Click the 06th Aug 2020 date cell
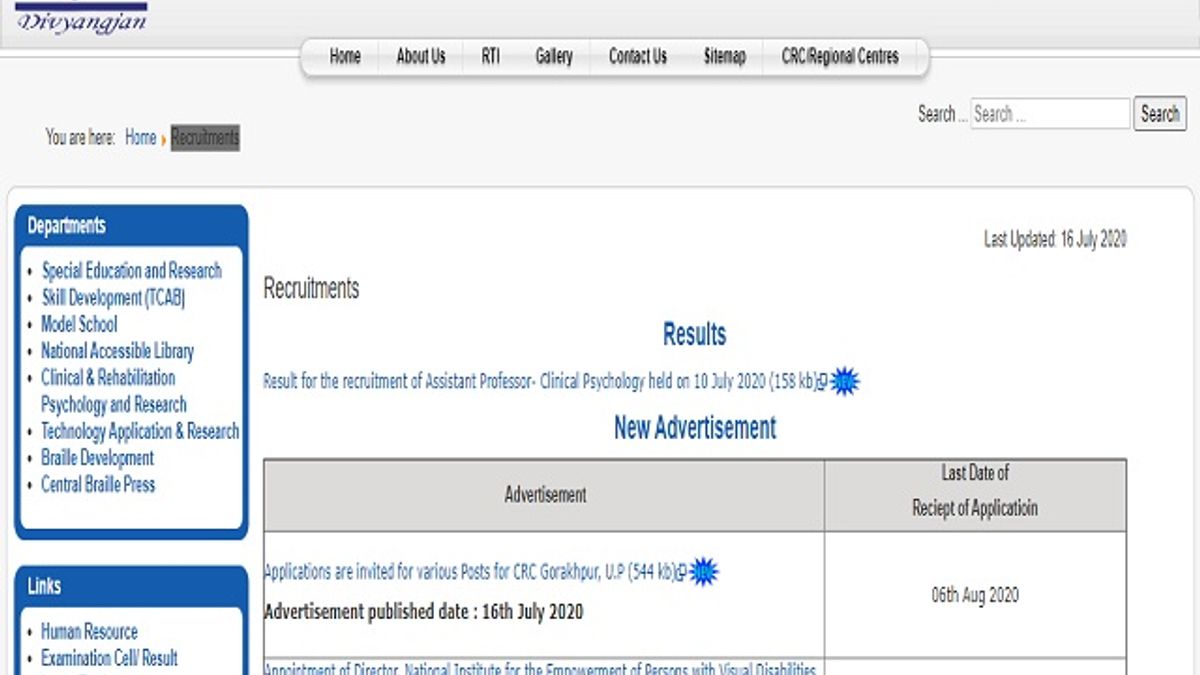Screen dimensions: 1200x675 pyautogui.click(x=975, y=595)
